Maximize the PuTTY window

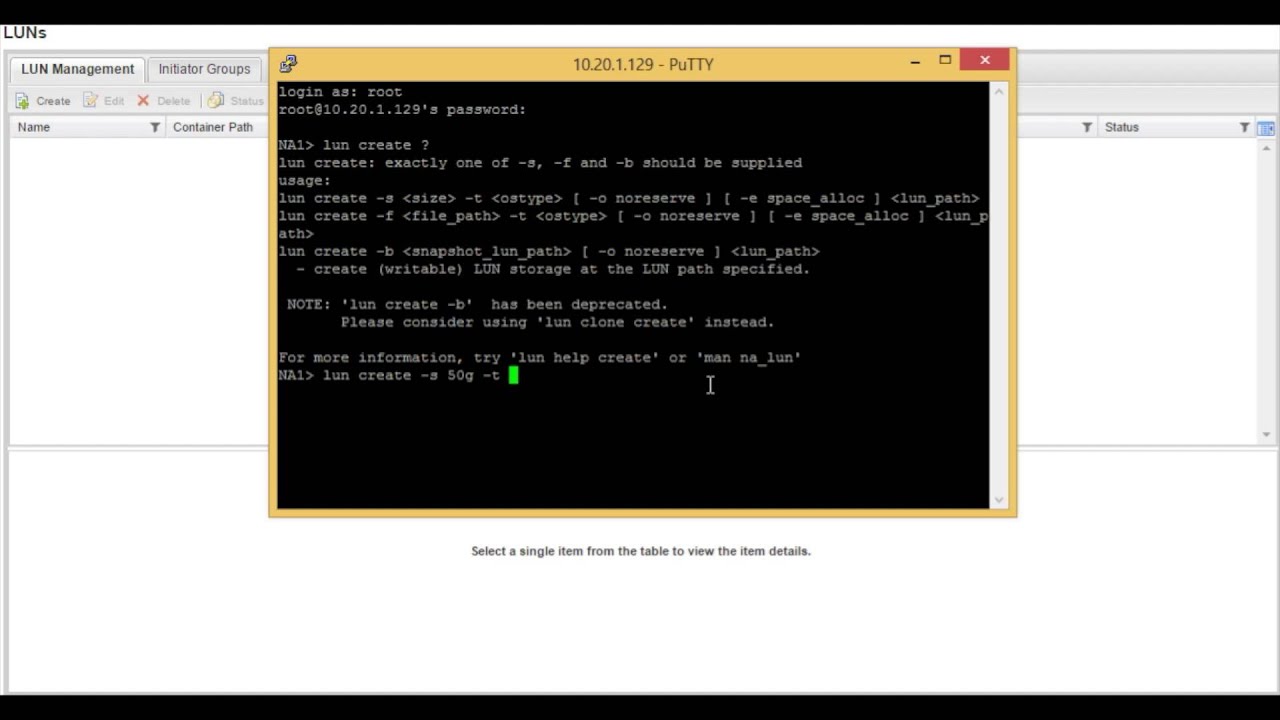coord(945,61)
